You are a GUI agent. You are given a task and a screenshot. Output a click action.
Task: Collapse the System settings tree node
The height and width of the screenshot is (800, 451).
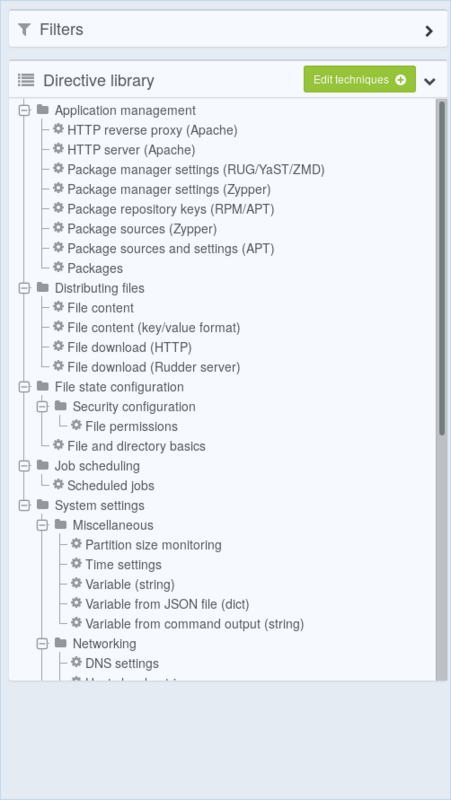click(24, 506)
